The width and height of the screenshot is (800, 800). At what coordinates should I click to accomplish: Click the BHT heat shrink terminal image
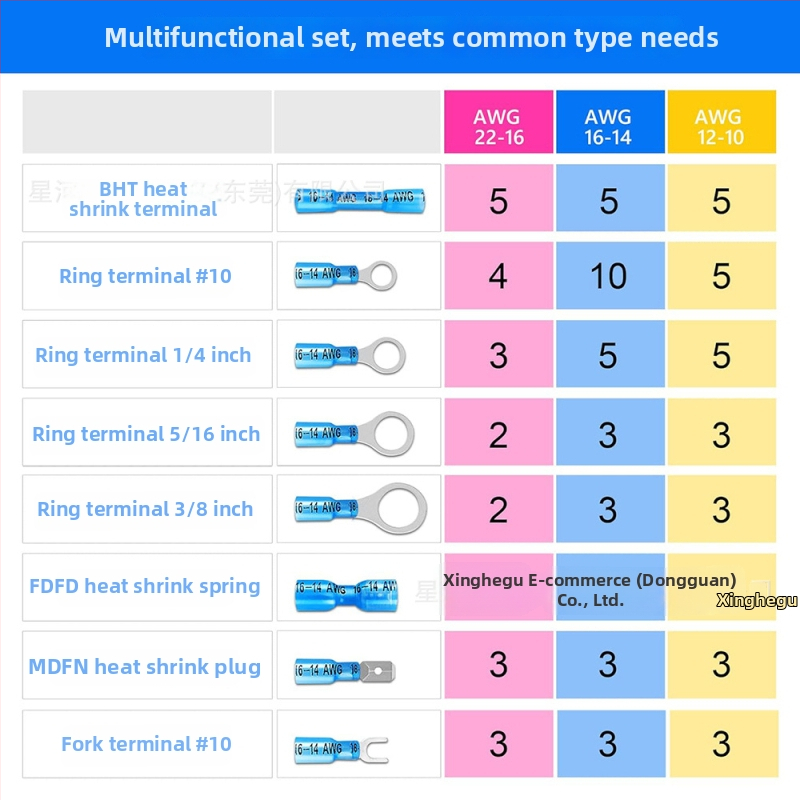(357, 198)
